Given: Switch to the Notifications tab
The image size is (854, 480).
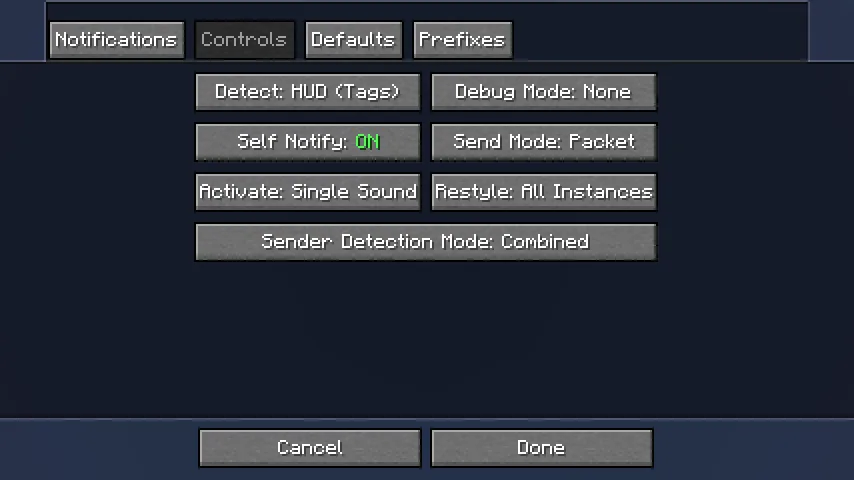Looking at the screenshot, I should pyautogui.click(x=117, y=40).
